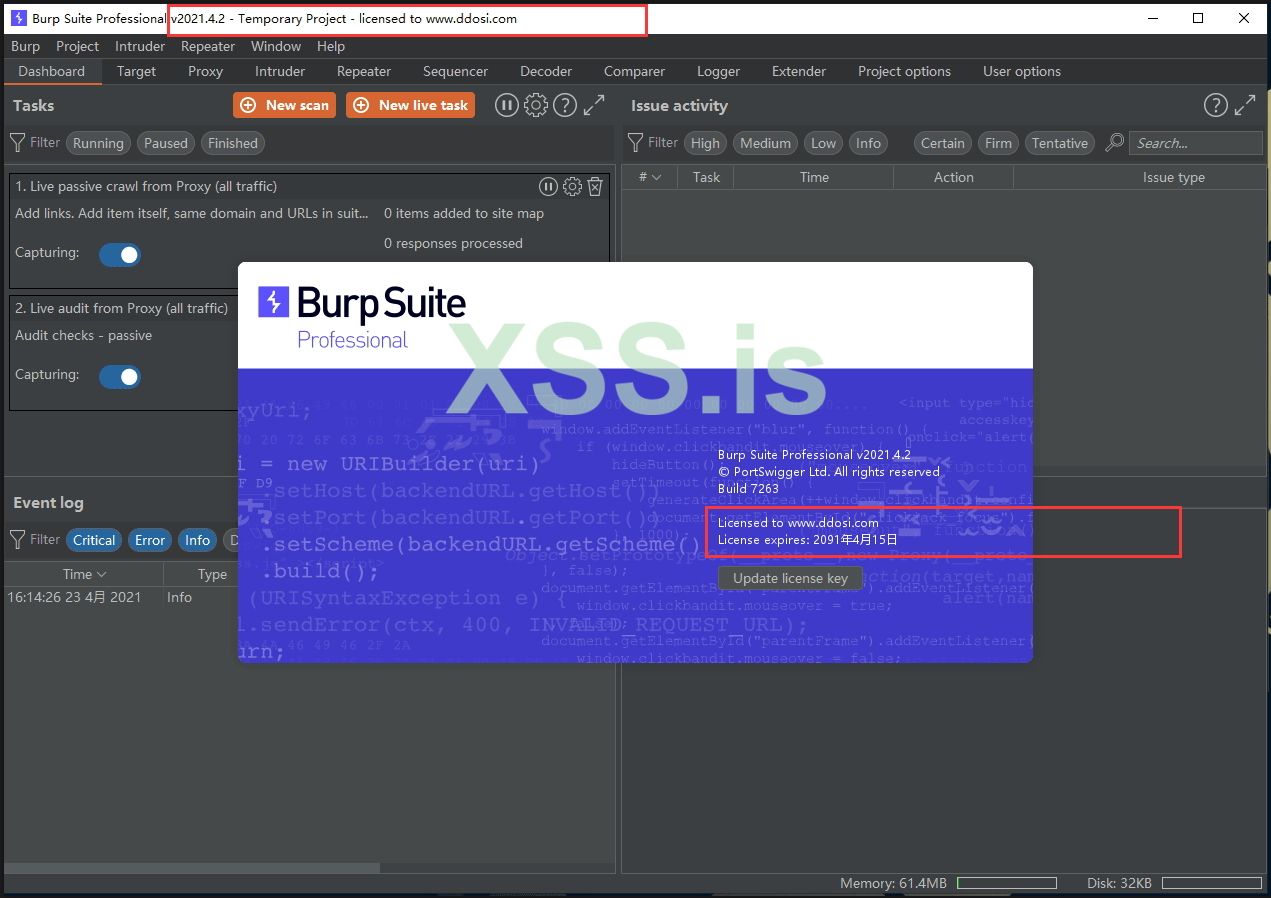This screenshot has width=1271, height=898.
Task: Expand the Issue activity panel
Action: [x=1245, y=105]
